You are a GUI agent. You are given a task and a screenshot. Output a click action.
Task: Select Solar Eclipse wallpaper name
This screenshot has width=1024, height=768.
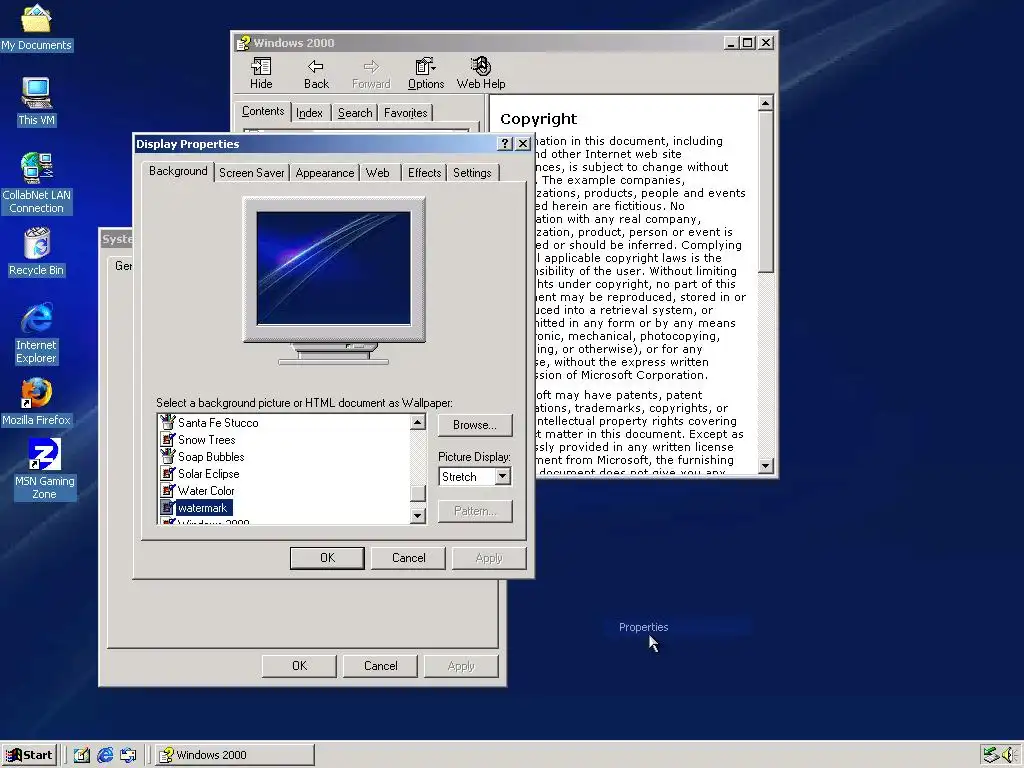coord(208,473)
